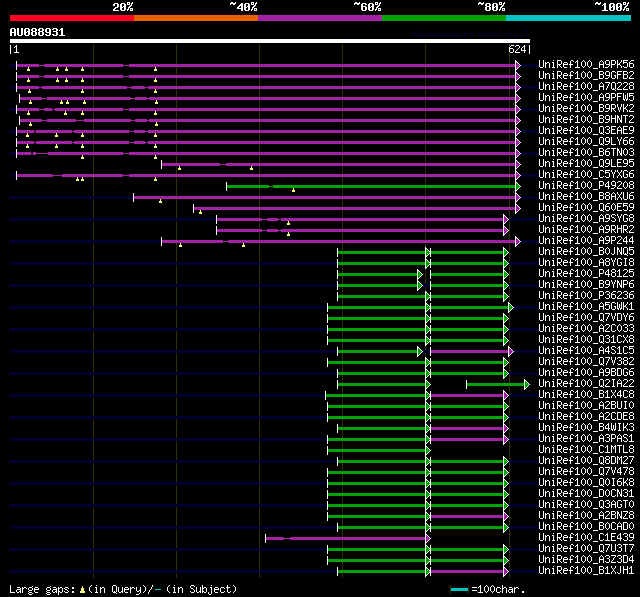Click UniRef100_A2BUI0 label
The width and height of the screenshot is (640, 597).
(586, 406)
